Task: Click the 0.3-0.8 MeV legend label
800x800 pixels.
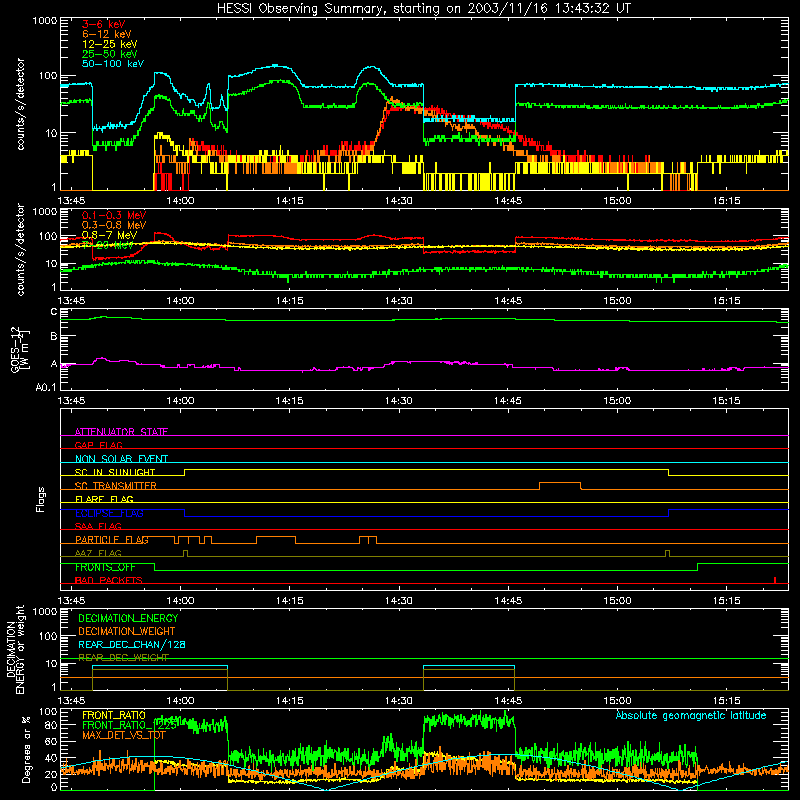Action: (x=114, y=225)
